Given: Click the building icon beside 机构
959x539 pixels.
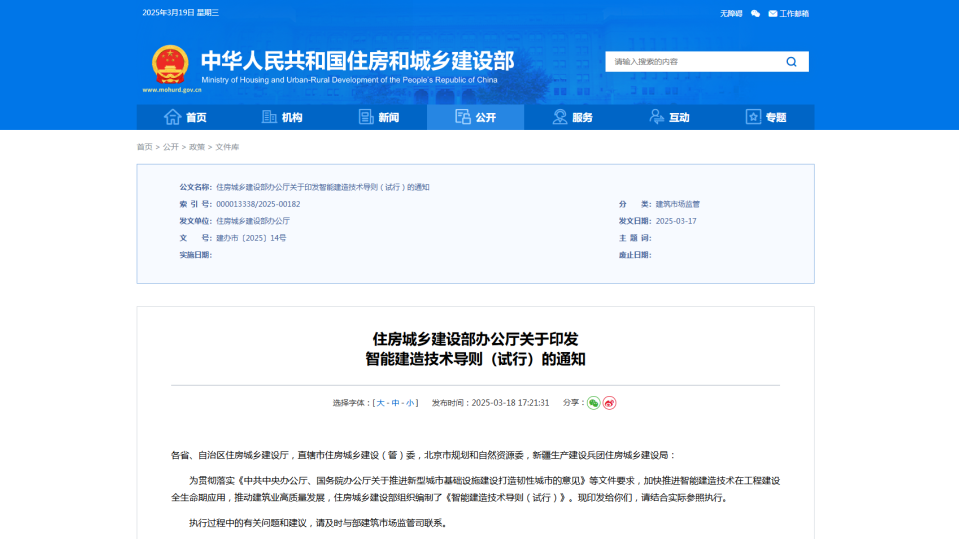Looking at the screenshot, I should click(269, 117).
